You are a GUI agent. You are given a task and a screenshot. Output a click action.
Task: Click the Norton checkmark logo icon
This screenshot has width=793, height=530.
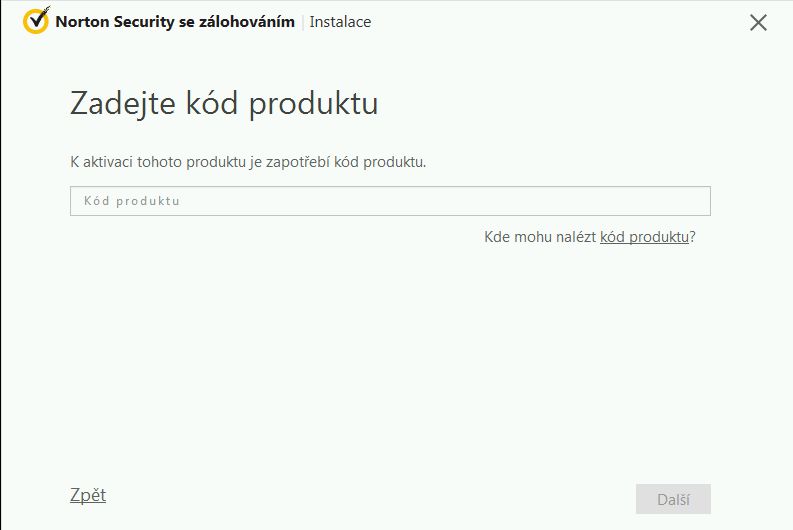pos(36,21)
